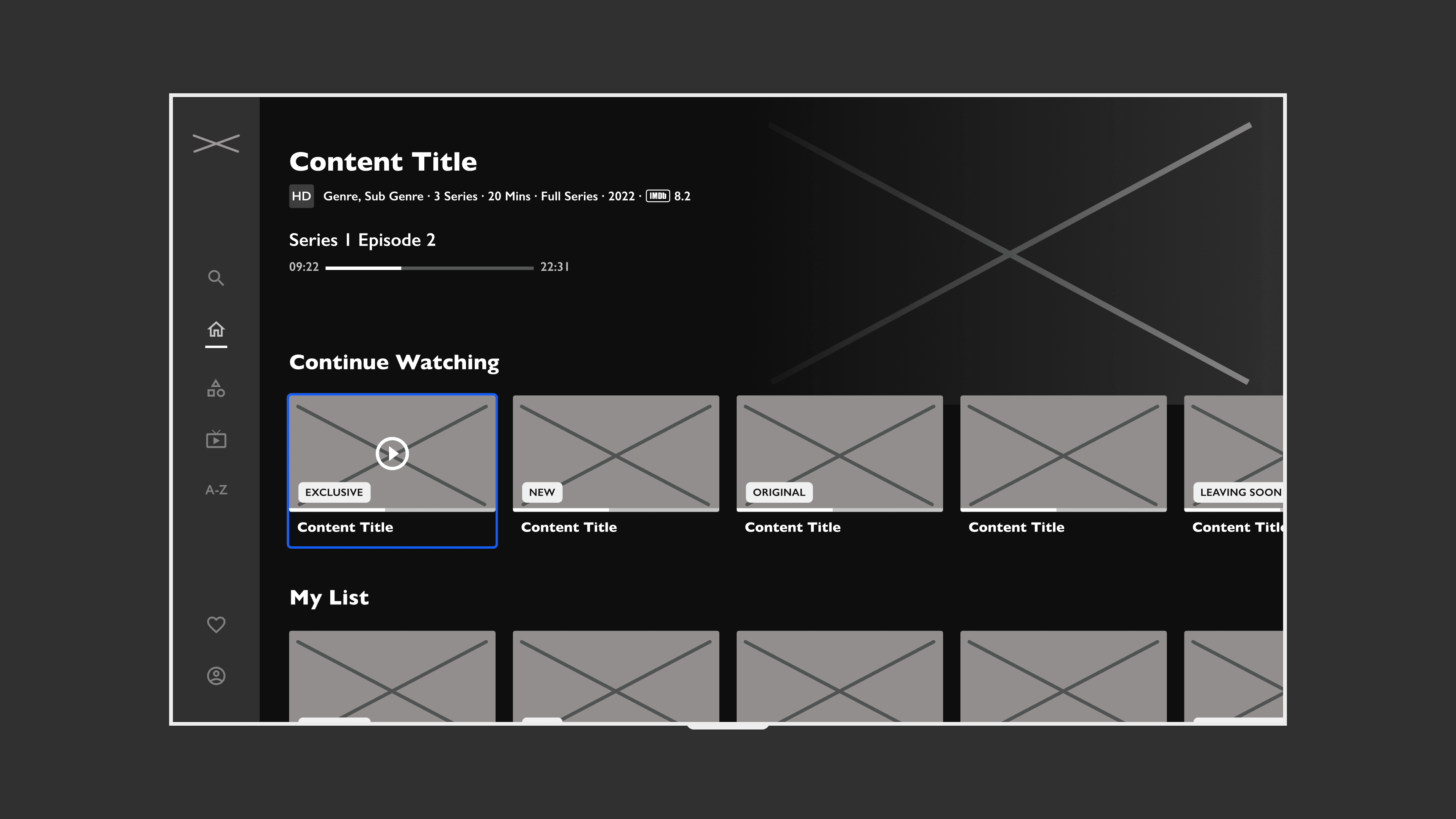
Task: Click the total duration 22:31 label
Action: tap(554, 267)
